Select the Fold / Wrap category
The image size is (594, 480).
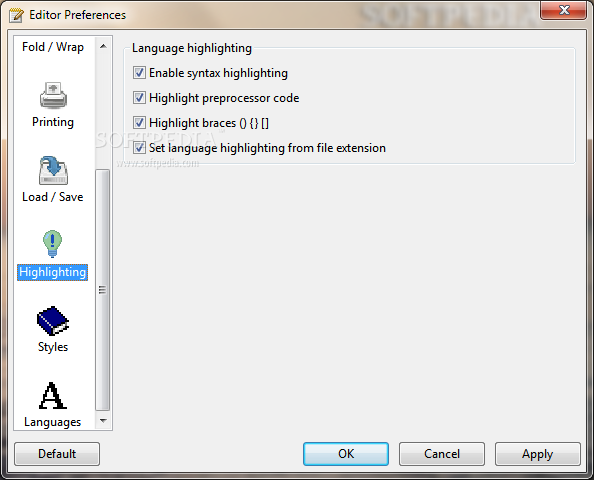53,47
